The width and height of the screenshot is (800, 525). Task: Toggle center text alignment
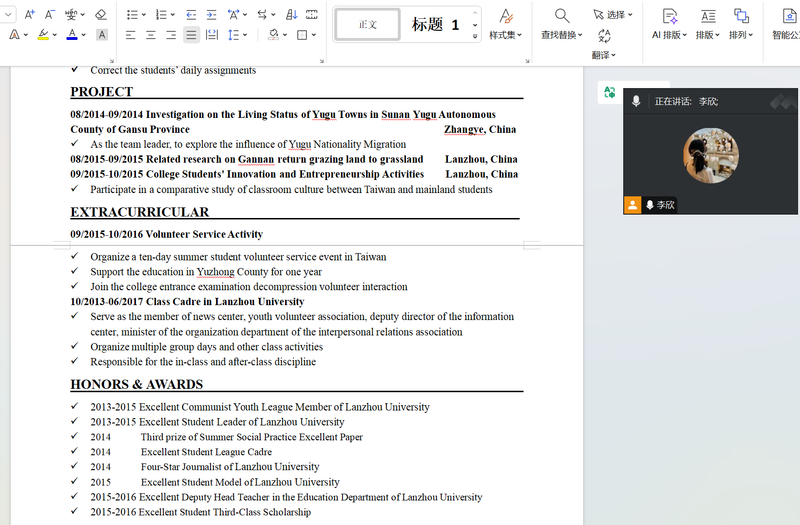(151, 35)
